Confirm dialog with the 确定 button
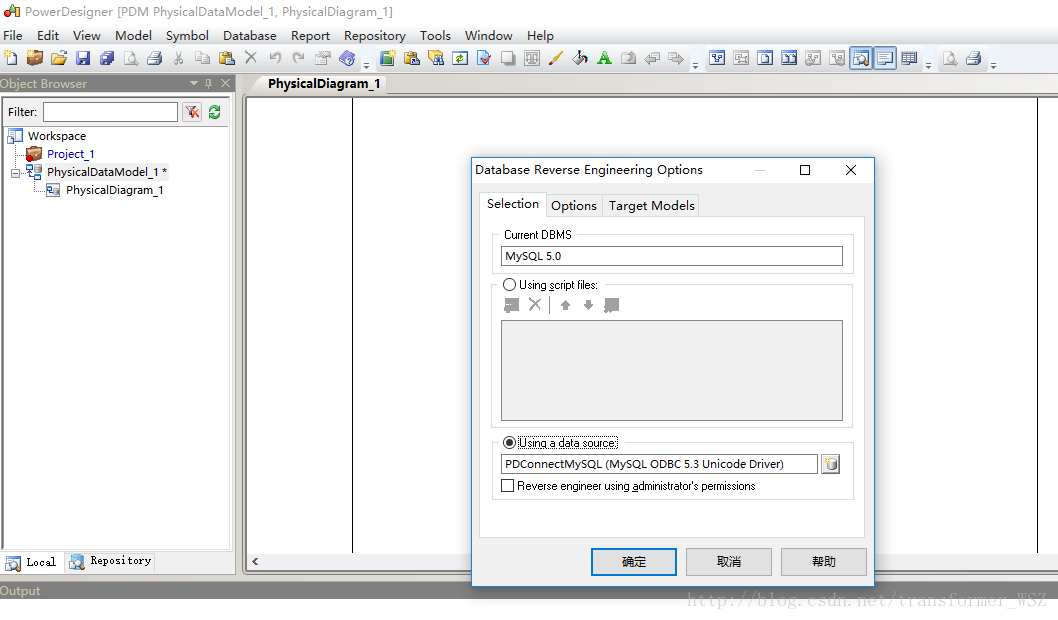The width and height of the screenshot is (1058, 620). click(633, 561)
